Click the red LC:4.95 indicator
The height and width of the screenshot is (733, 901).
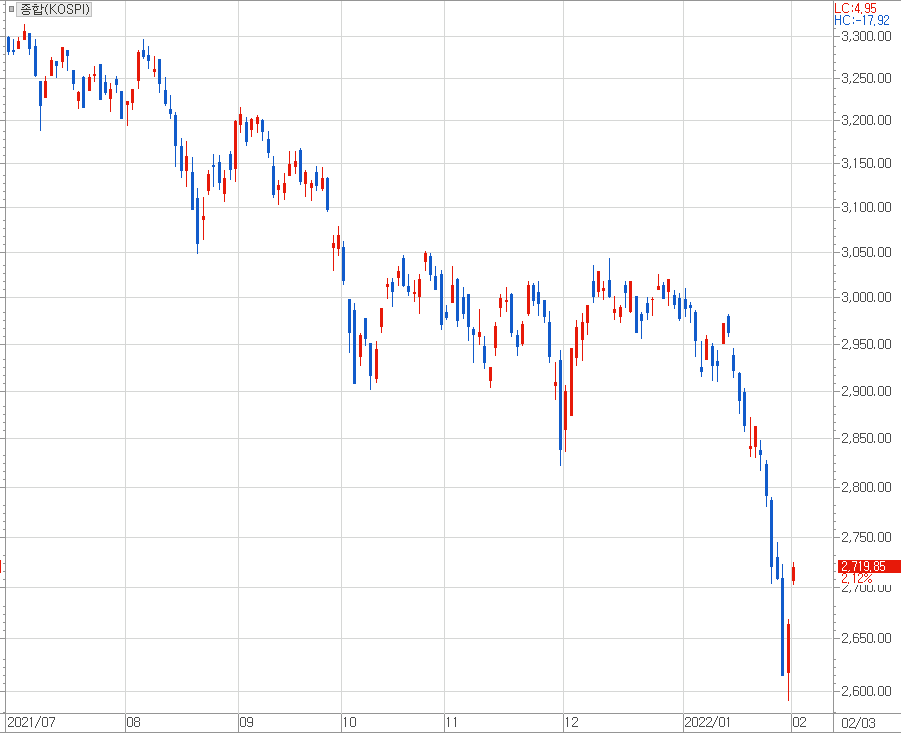click(855, 7)
